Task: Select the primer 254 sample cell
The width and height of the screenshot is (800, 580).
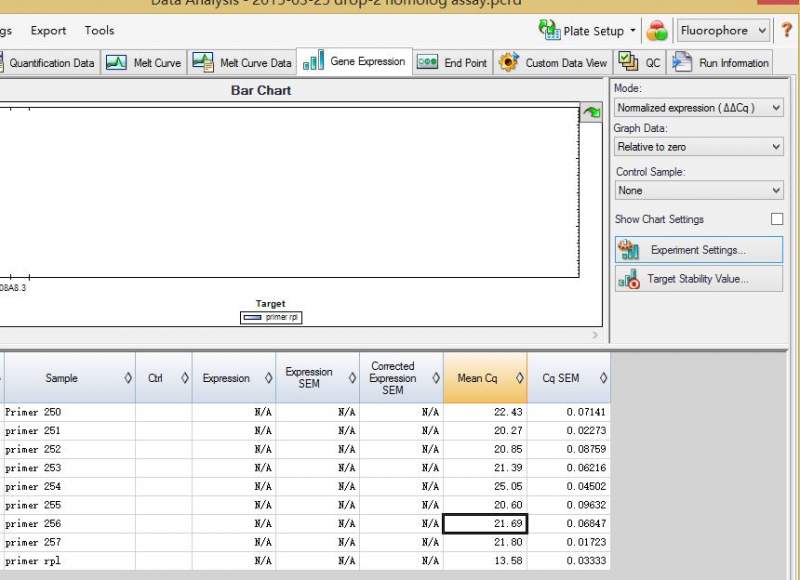Action: (69, 487)
